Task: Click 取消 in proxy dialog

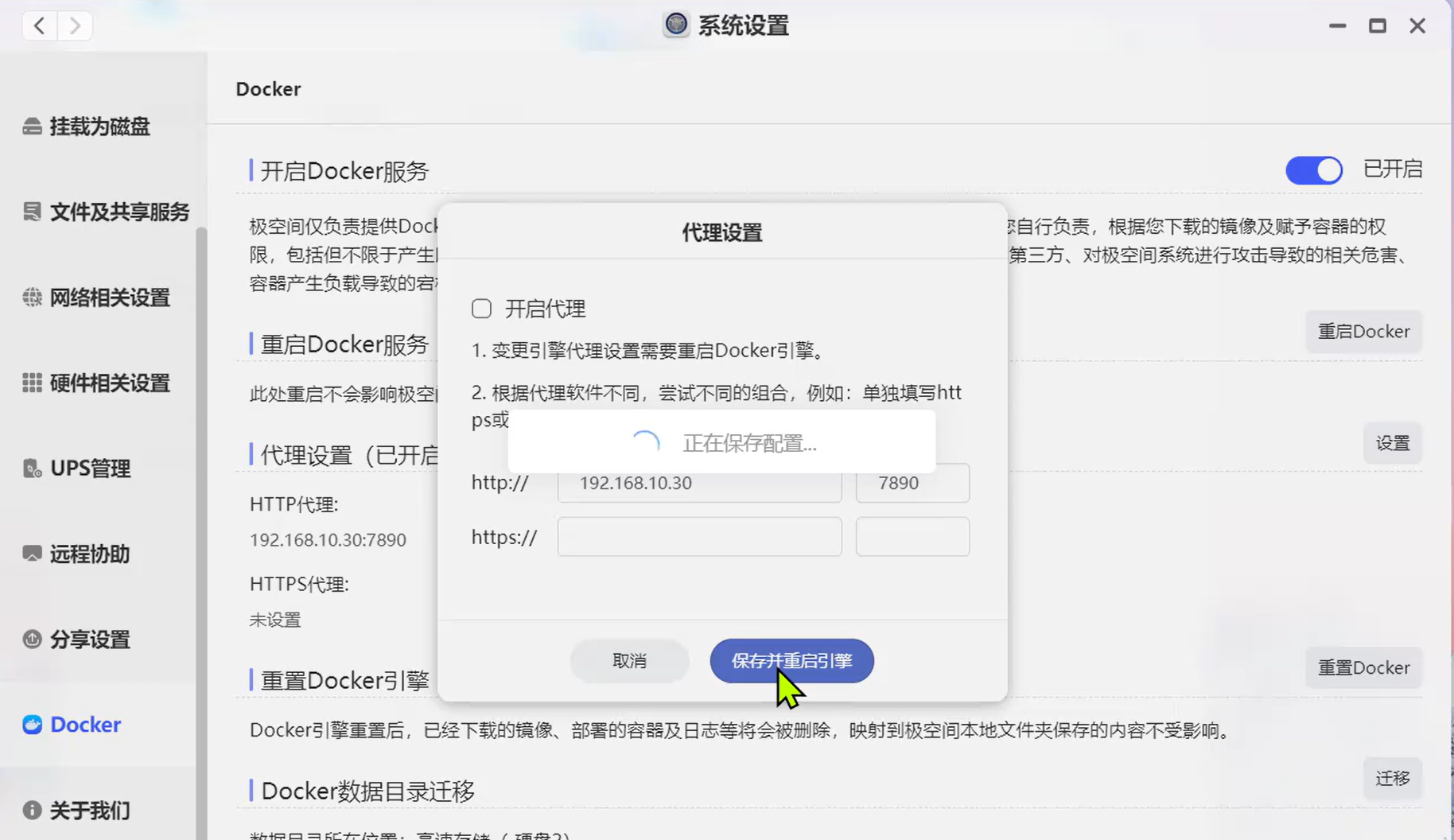Action: click(629, 661)
